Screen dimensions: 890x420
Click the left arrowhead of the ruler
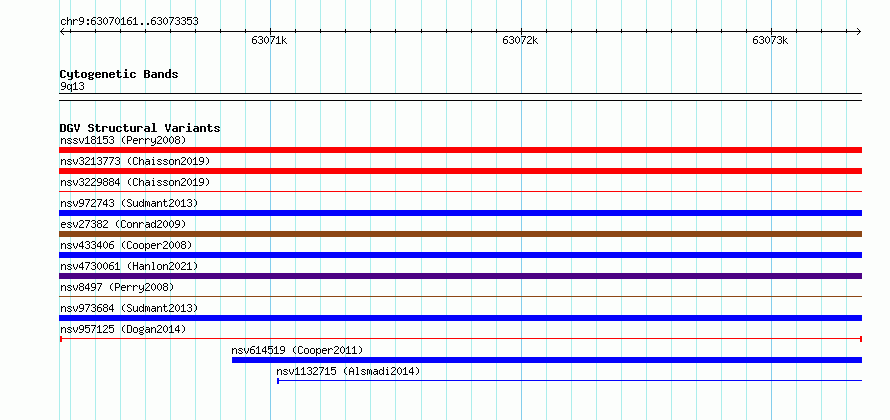[x=62, y=32]
